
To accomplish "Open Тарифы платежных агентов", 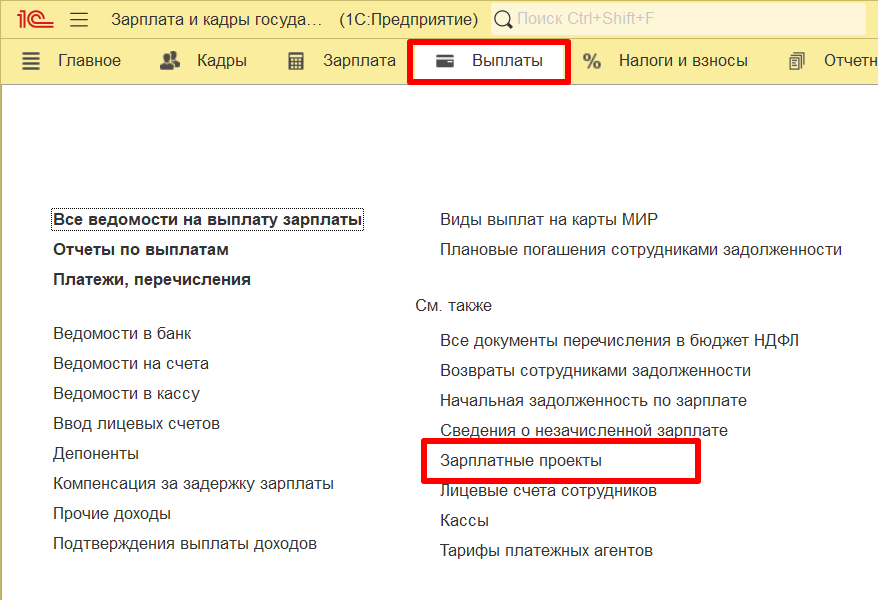I will click(x=546, y=550).
